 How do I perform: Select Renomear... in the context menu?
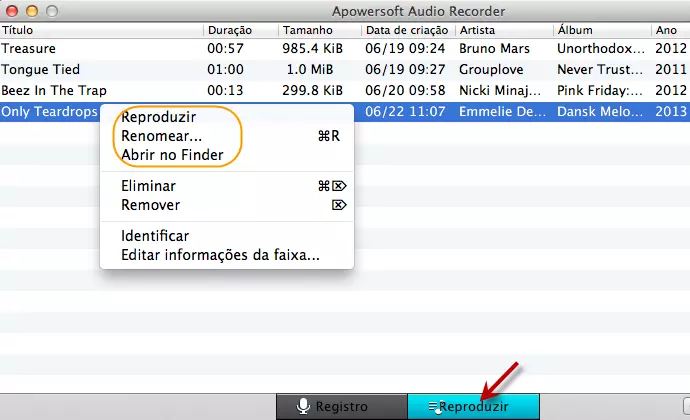[161, 136]
